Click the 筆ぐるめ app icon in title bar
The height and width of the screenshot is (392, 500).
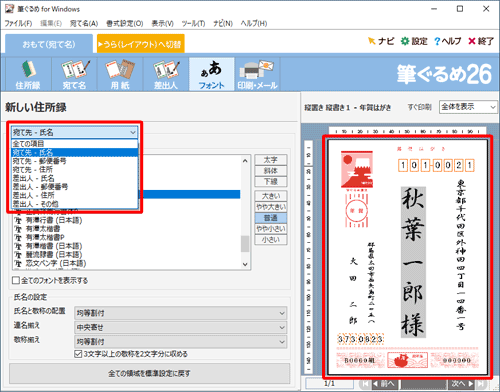point(9,9)
